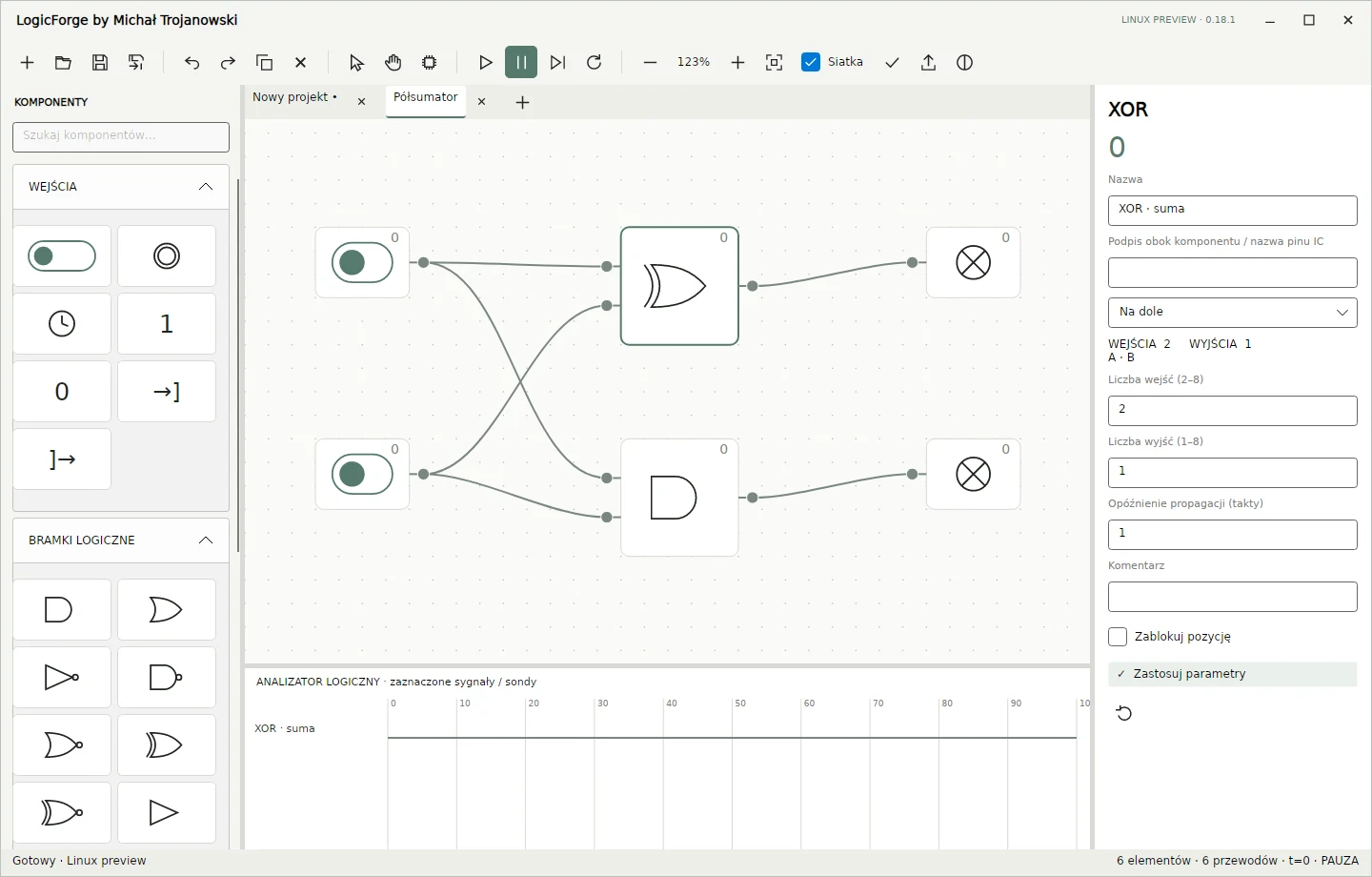Viewport: 1372px width, 877px height.
Task: Toggle the upper input switch on canvas
Action: tap(362, 263)
